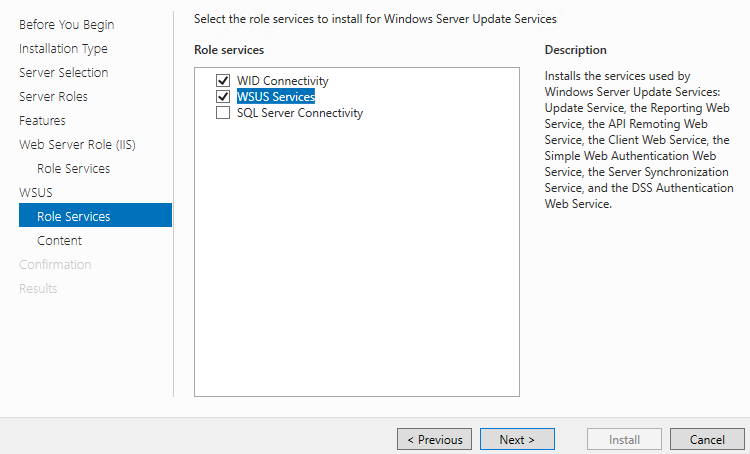The width and height of the screenshot is (750, 454).
Task: Open the Installation Type step
Action: (63, 49)
